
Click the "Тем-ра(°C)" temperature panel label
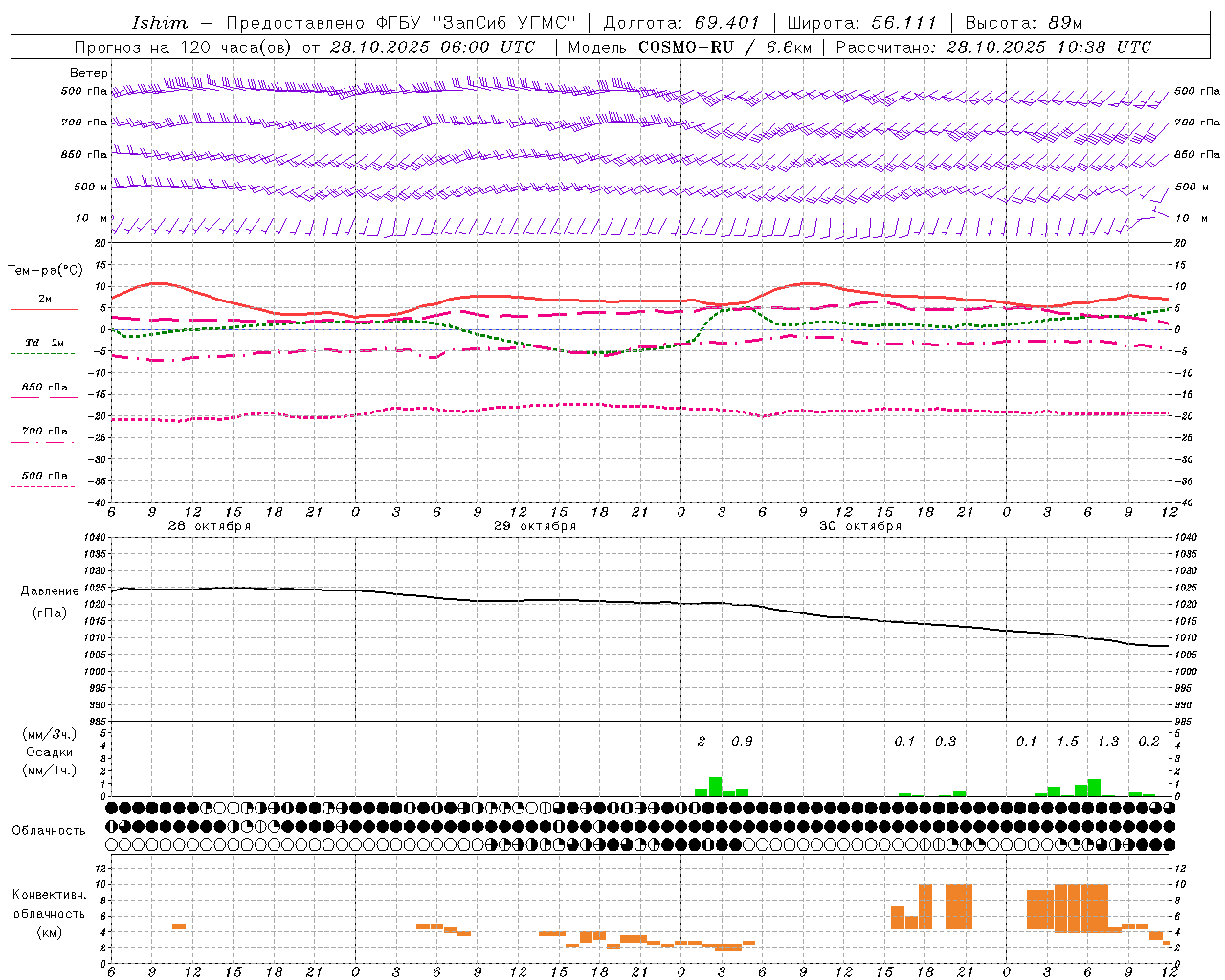click(45, 271)
